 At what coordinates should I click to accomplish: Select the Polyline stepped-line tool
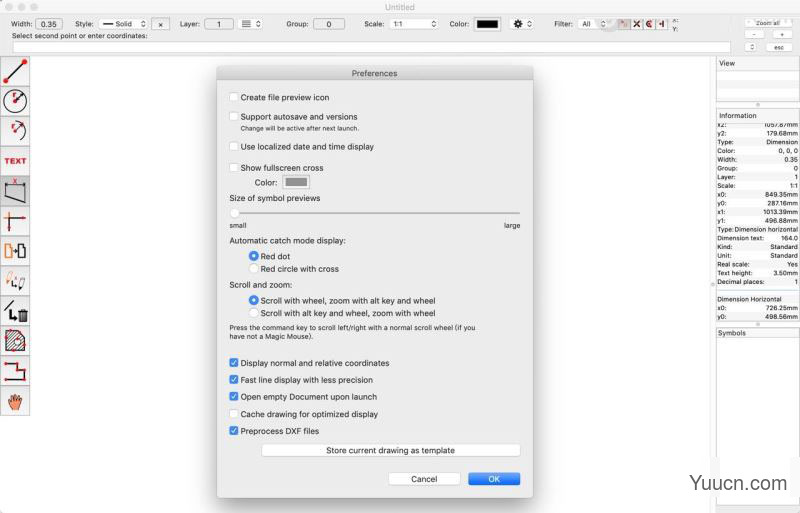point(15,371)
